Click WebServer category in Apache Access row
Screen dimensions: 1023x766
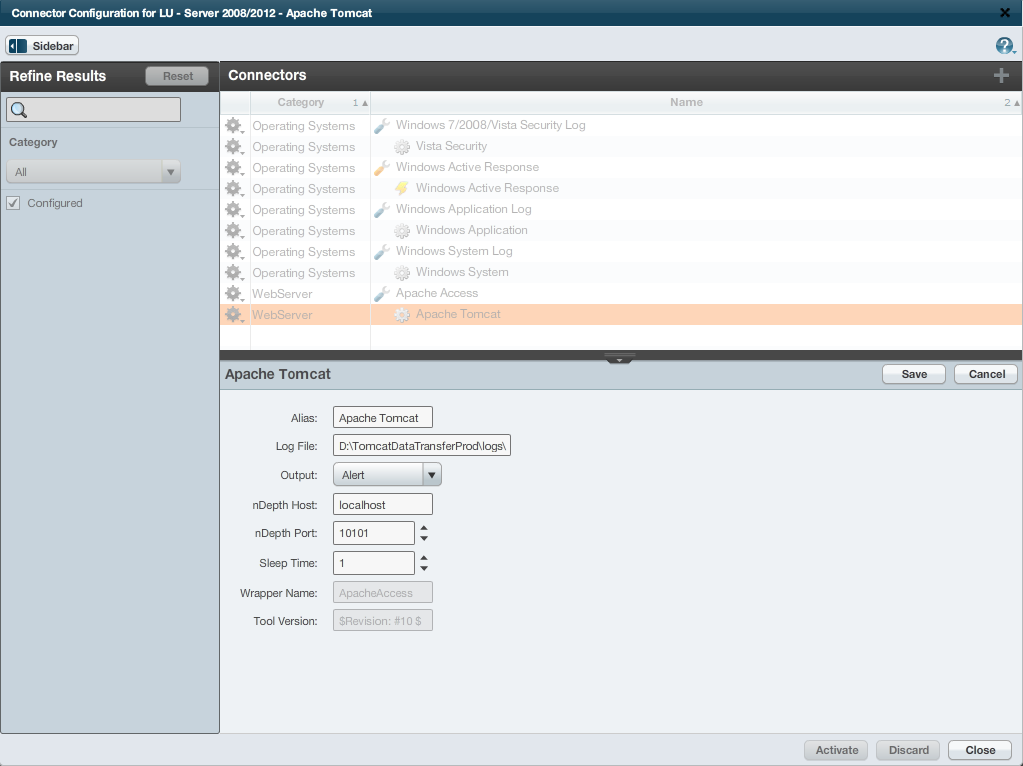pyautogui.click(x=282, y=294)
